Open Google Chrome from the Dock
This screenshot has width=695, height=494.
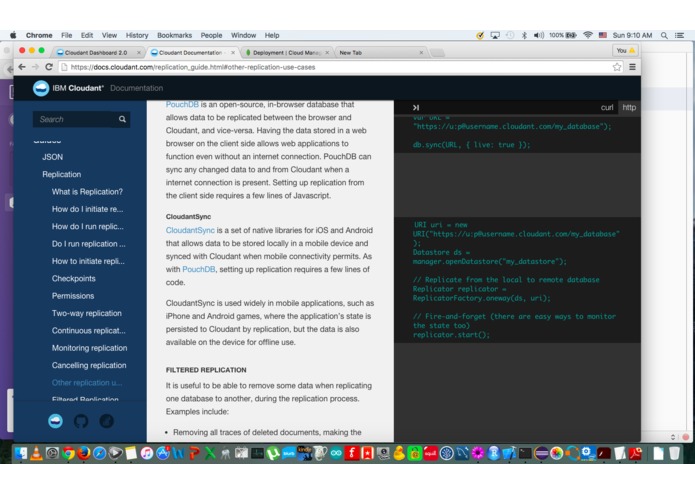(68, 453)
